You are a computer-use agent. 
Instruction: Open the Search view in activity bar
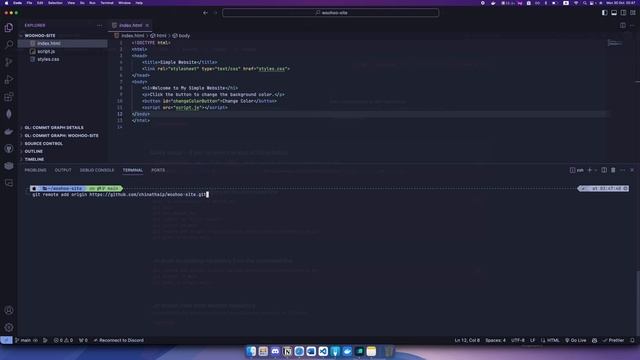point(9,44)
